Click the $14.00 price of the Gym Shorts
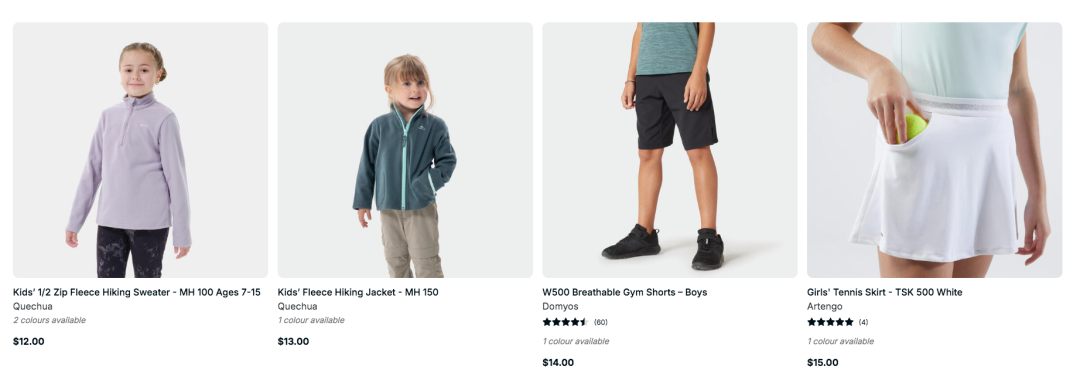 (x=558, y=363)
